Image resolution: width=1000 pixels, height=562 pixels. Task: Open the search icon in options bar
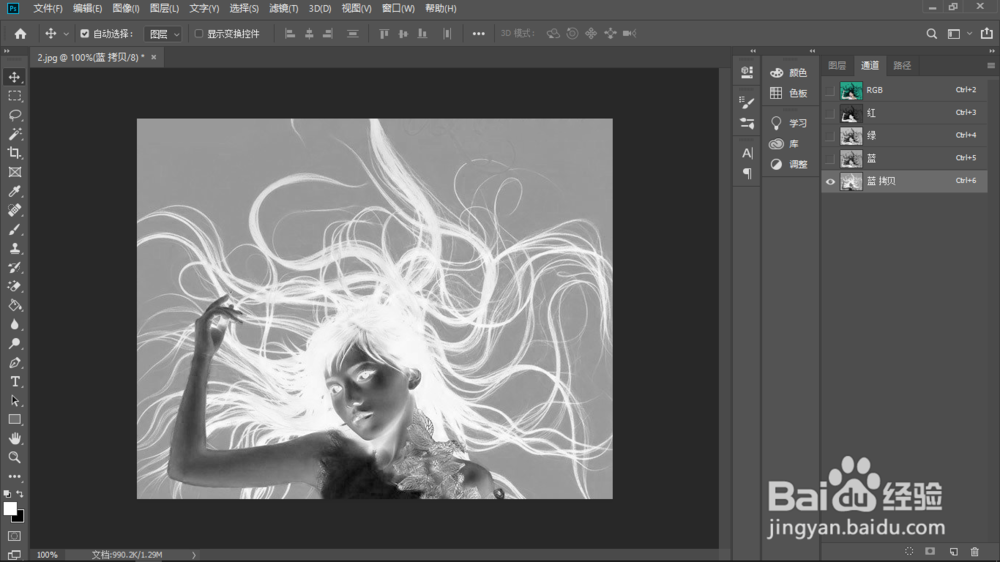click(x=932, y=34)
